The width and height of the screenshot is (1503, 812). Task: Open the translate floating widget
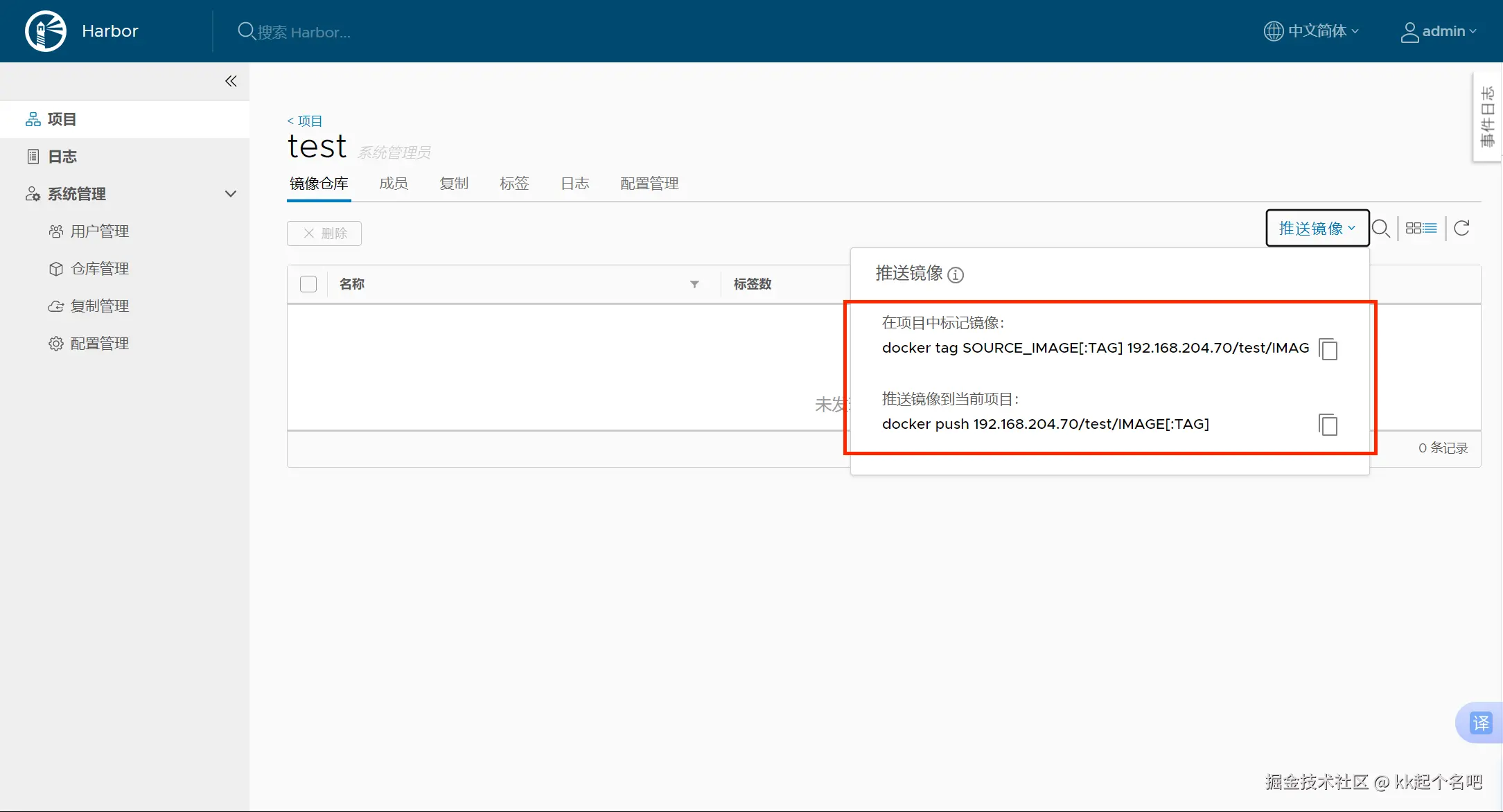[x=1480, y=723]
